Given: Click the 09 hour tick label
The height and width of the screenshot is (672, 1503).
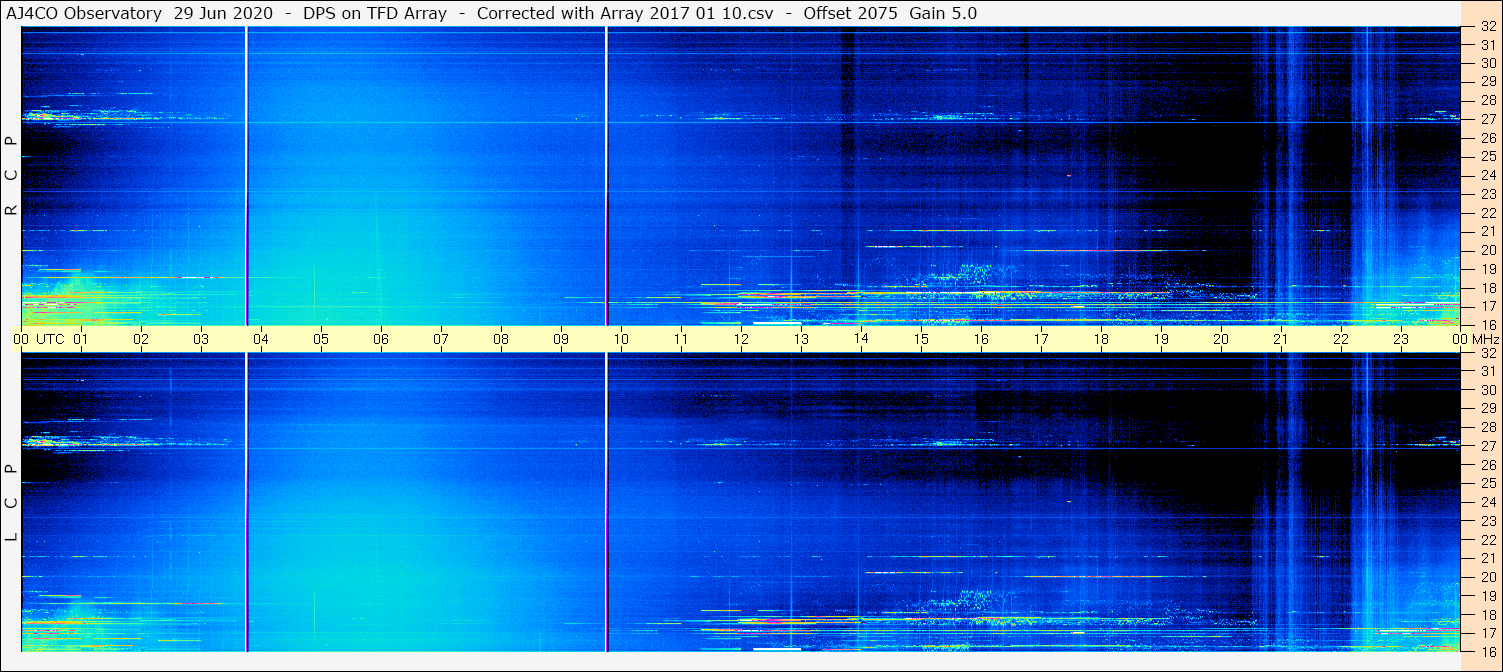Looking at the screenshot, I should click(561, 339).
